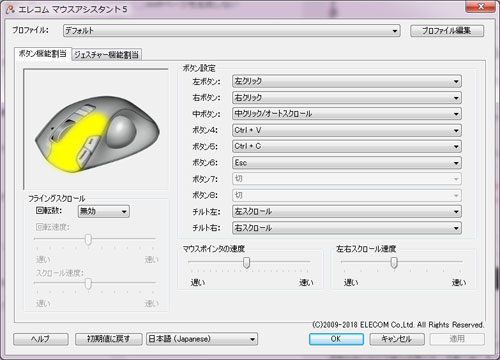Image resolution: width=500 pixels, height=360 pixels.
Task: Click the キャンセル button
Action: (397, 339)
